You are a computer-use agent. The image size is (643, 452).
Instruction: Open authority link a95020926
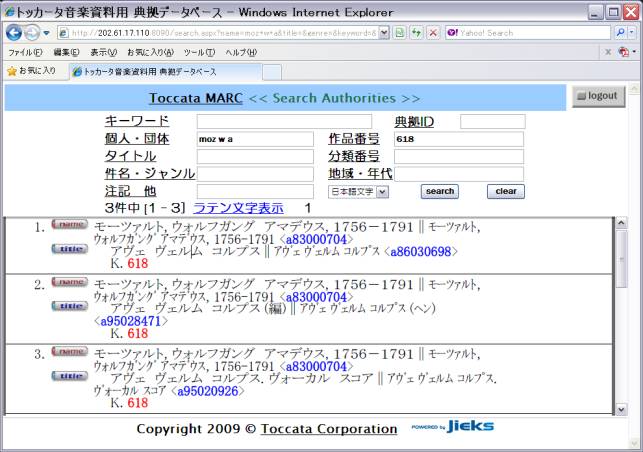pos(207,391)
